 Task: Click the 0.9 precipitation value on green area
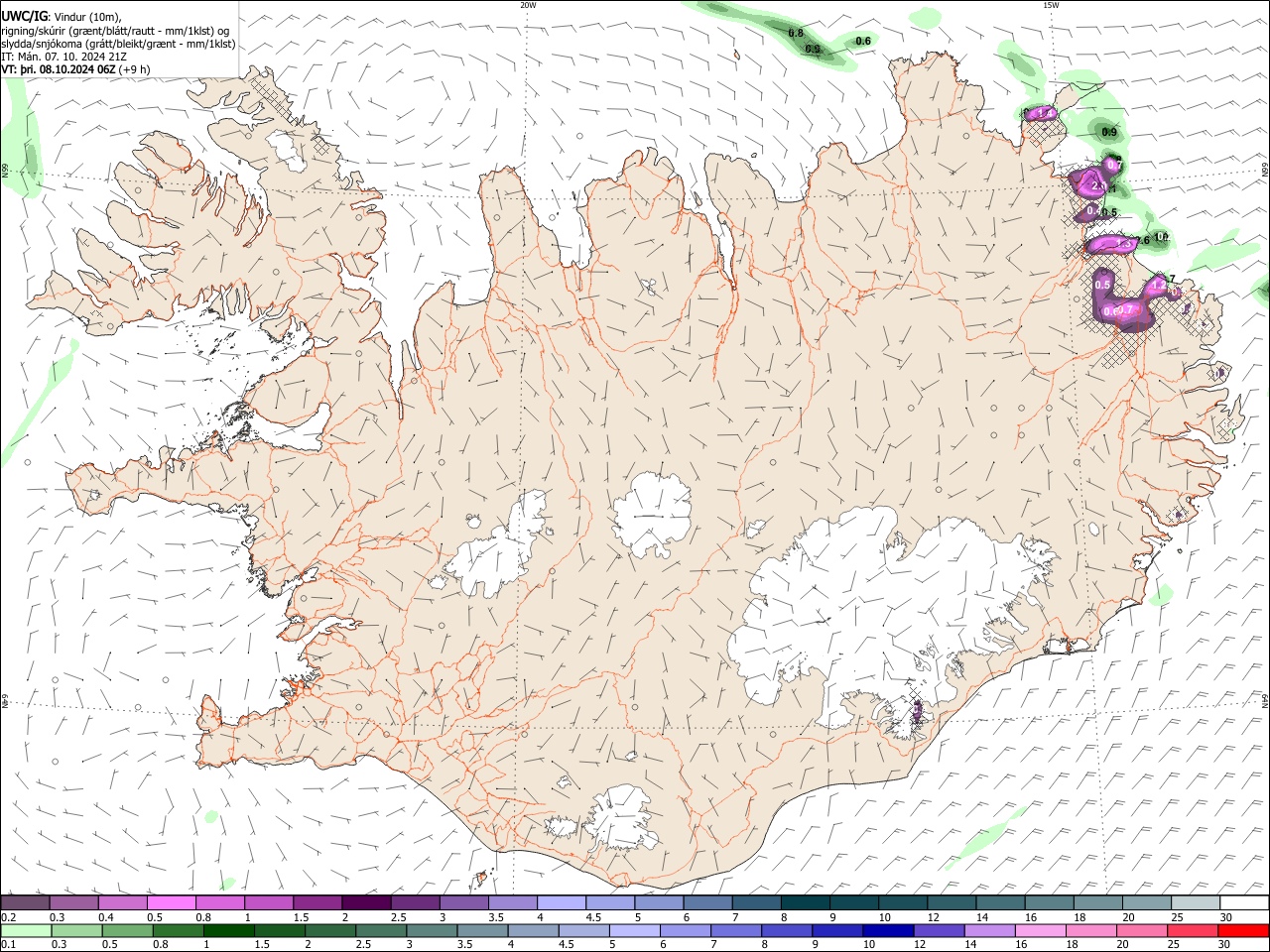[1109, 132]
